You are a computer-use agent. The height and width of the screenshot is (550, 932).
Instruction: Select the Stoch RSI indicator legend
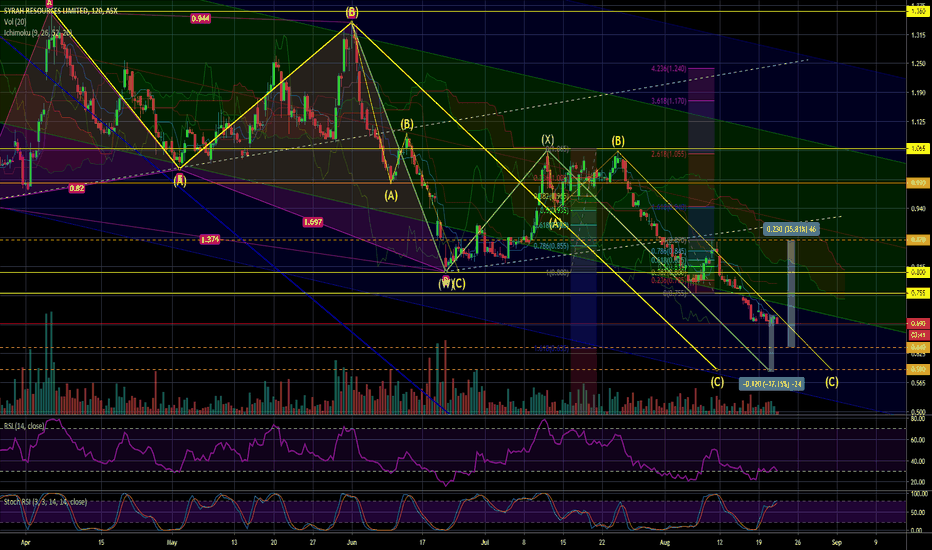coord(45,502)
